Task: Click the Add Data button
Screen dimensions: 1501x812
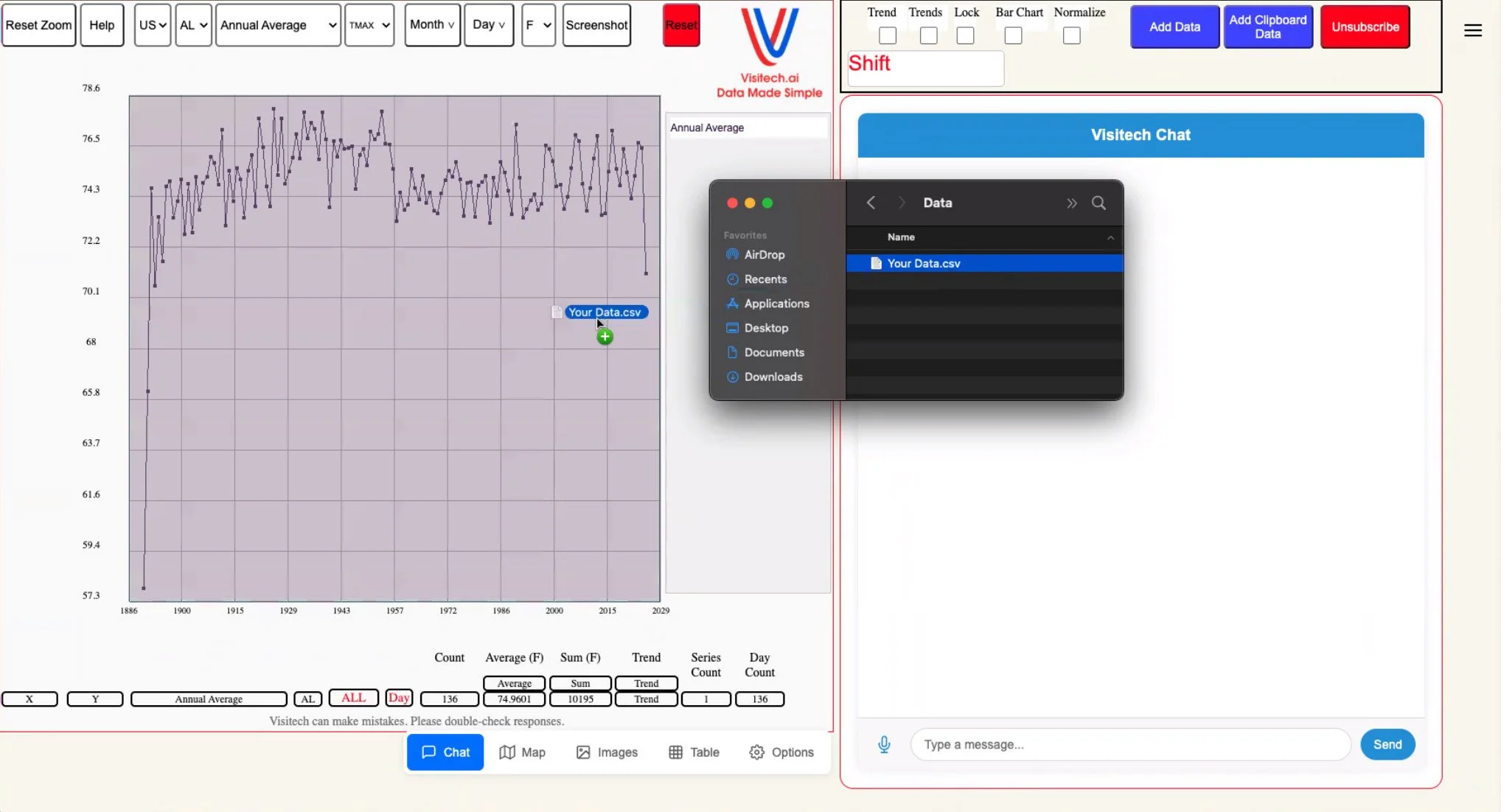Action: point(1174,26)
